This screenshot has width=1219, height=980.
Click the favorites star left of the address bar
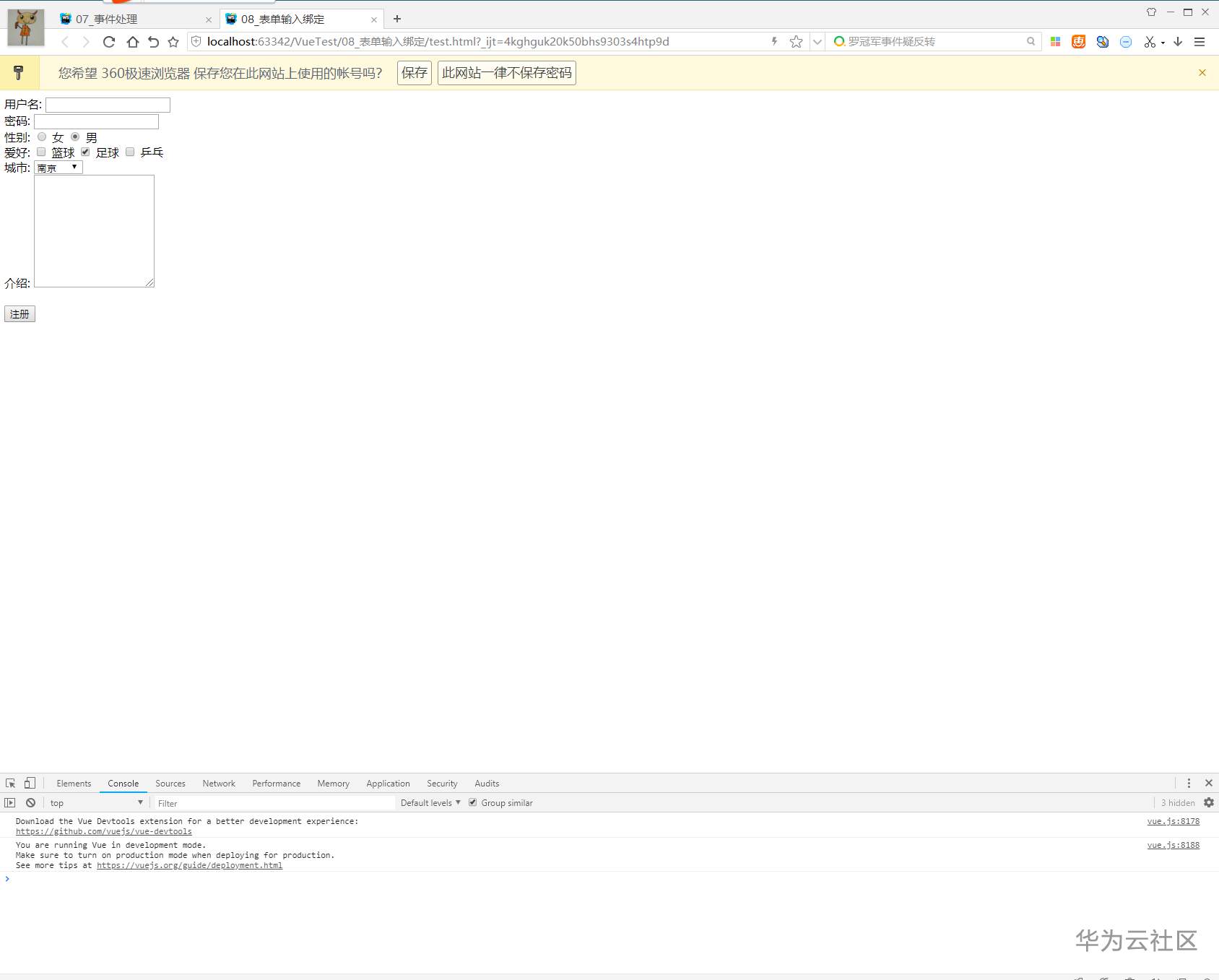click(173, 42)
